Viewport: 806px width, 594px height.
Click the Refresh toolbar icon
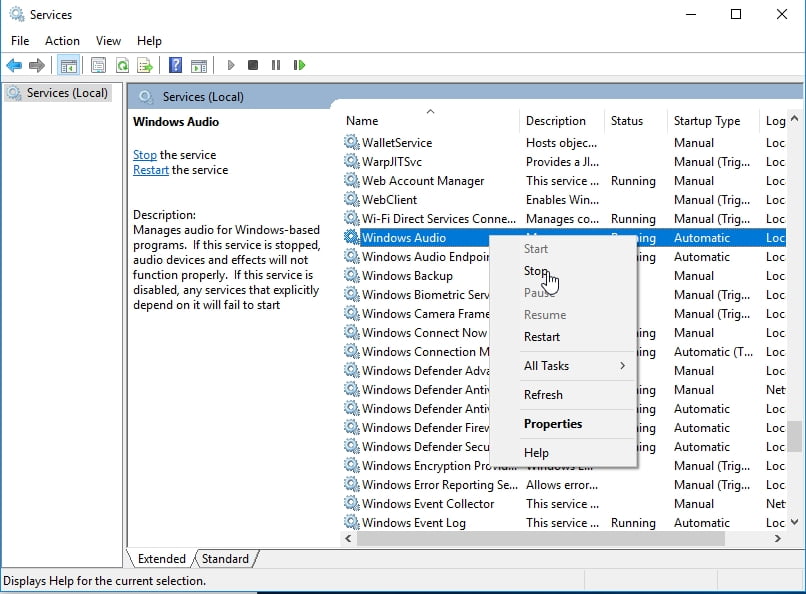pos(122,66)
